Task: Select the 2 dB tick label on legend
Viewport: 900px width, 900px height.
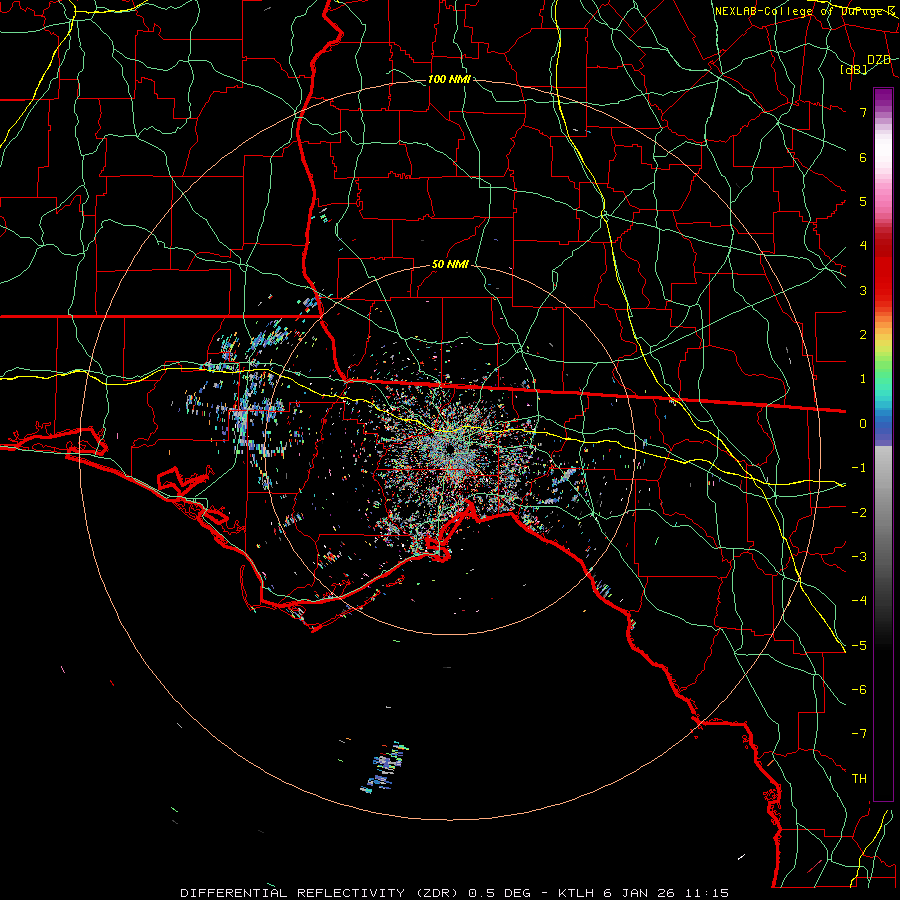Action: click(x=863, y=335)
